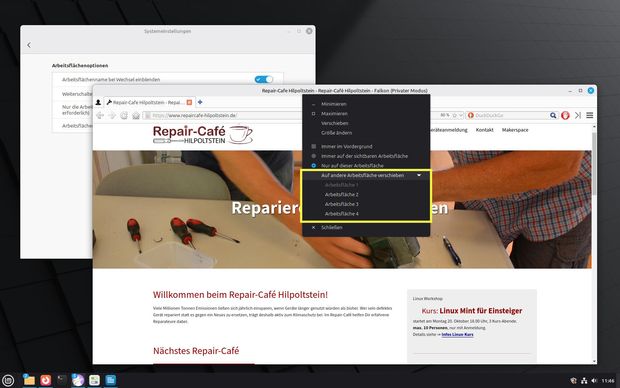Screen dimensions: 620x388
Task: Close the Repair-Cafe Hilpoltstein tab
Action: (189, 102)
